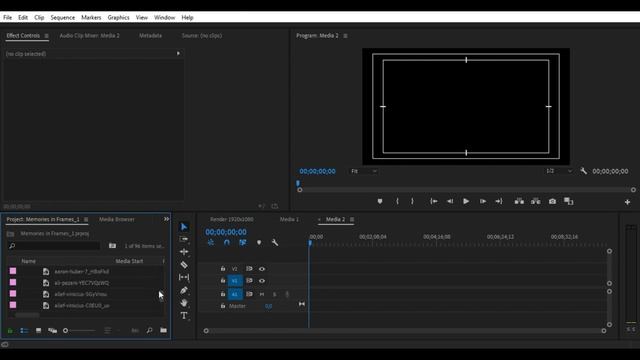Viewport: 640px width, 360px height.
Task: Expand no clip selected arrow
Action: 178,53
